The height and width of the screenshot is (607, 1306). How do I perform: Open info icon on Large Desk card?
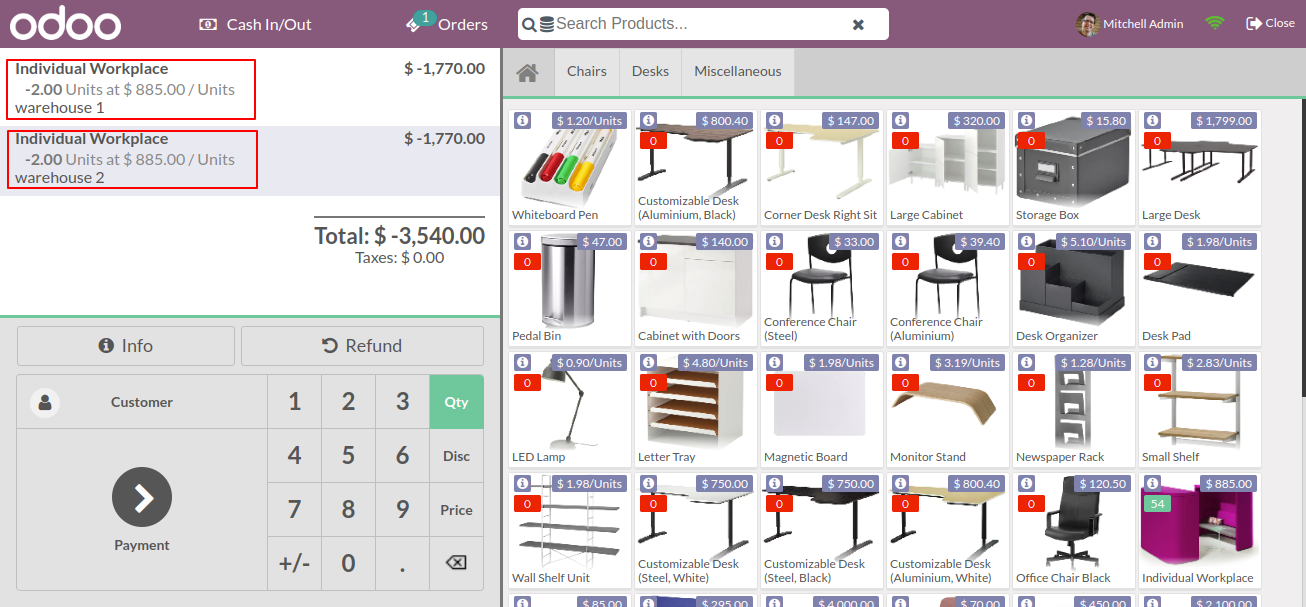[1152, 120]
